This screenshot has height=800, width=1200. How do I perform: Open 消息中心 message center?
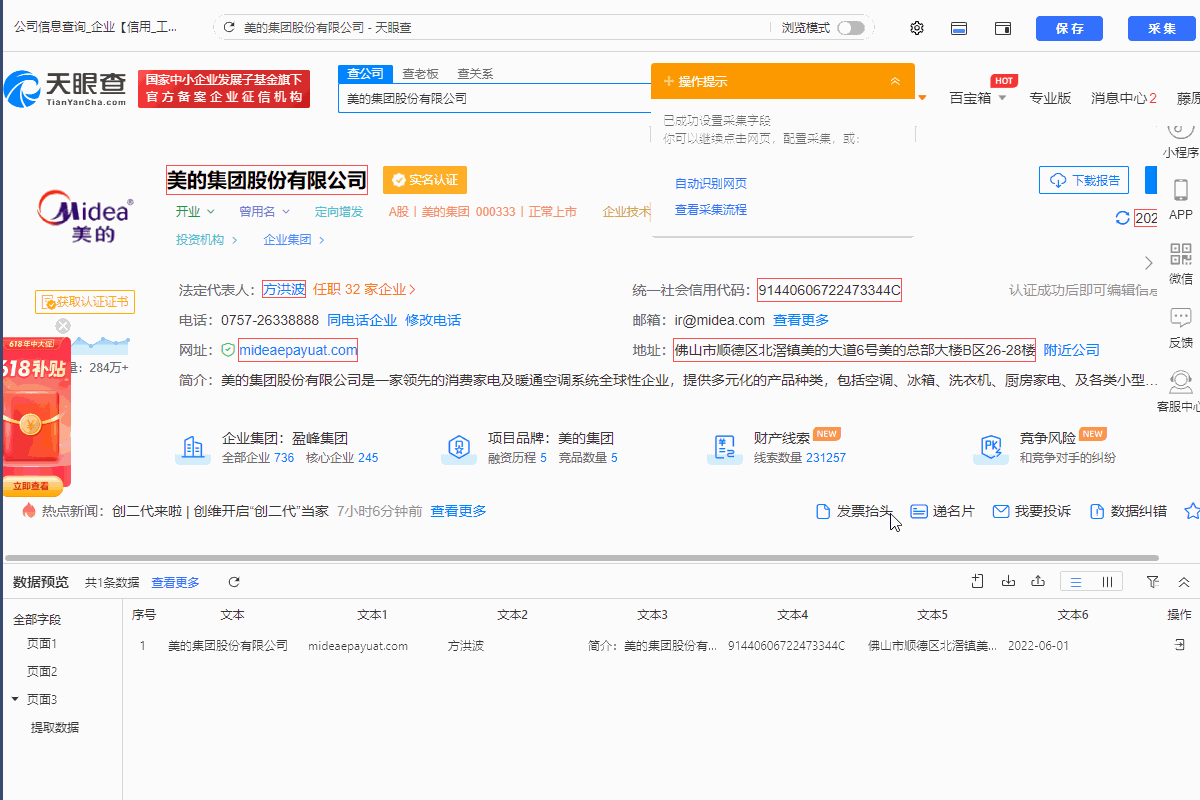coord(1124,98)
